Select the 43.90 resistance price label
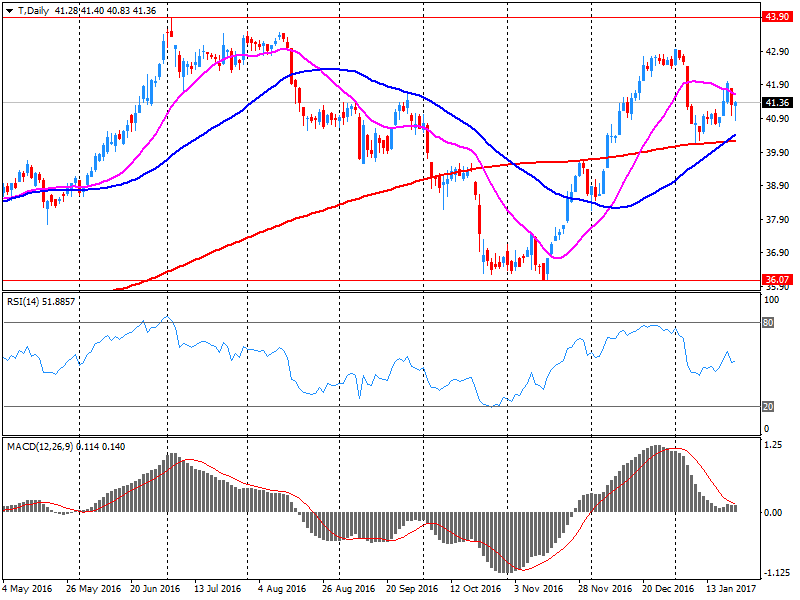The image size is (800, 600). [777, 17]
